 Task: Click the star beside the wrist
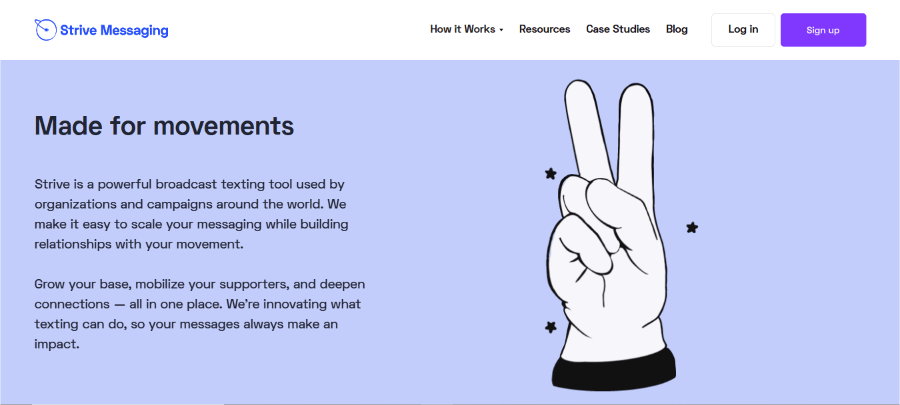tap(550, 327)
